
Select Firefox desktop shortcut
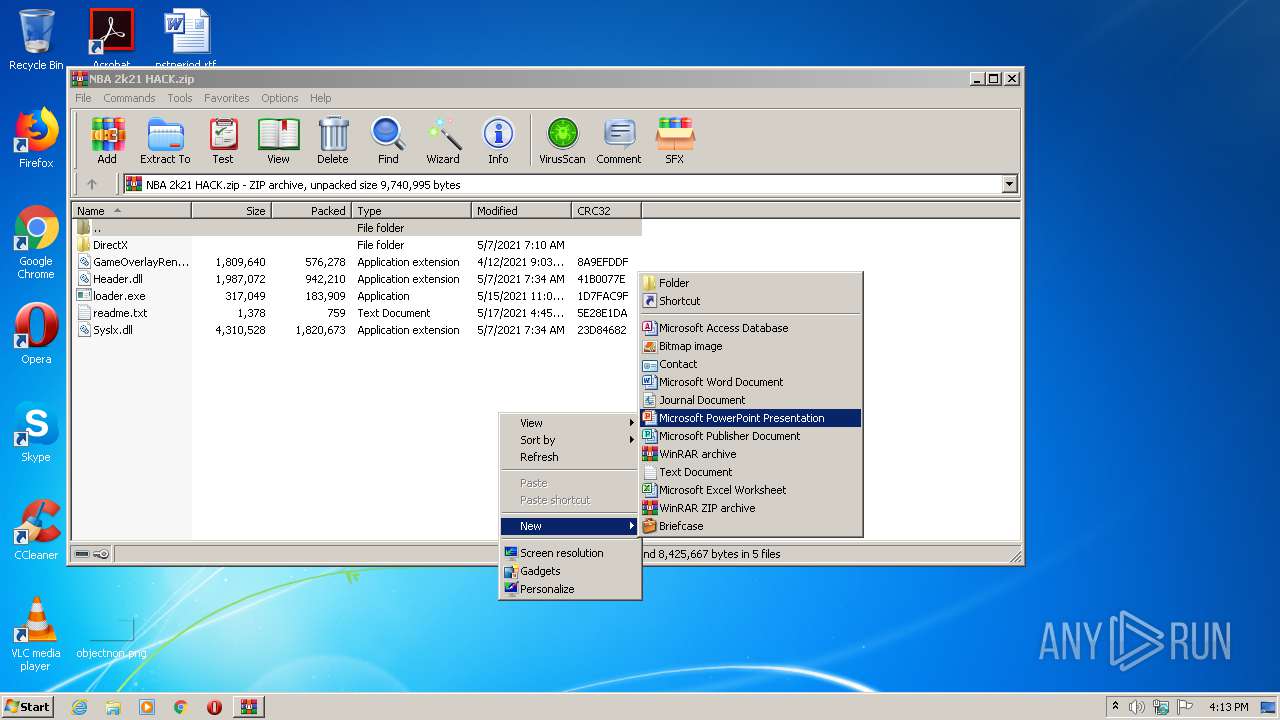[36, 138]
